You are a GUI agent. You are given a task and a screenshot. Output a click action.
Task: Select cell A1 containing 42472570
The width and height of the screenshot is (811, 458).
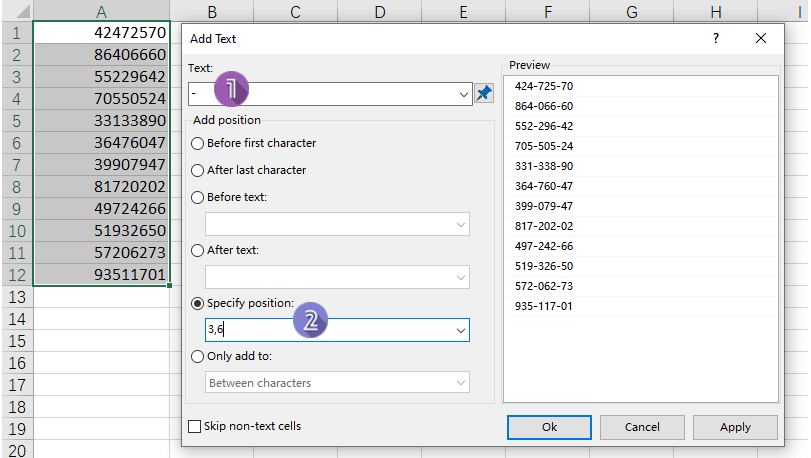[101, 33]
